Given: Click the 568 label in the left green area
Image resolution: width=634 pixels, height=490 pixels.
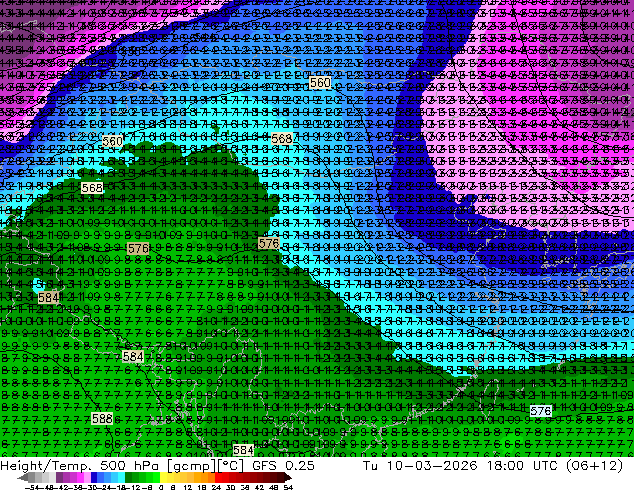Looking at the screenshot, I should pyautogui.click(x=92, y=188).
